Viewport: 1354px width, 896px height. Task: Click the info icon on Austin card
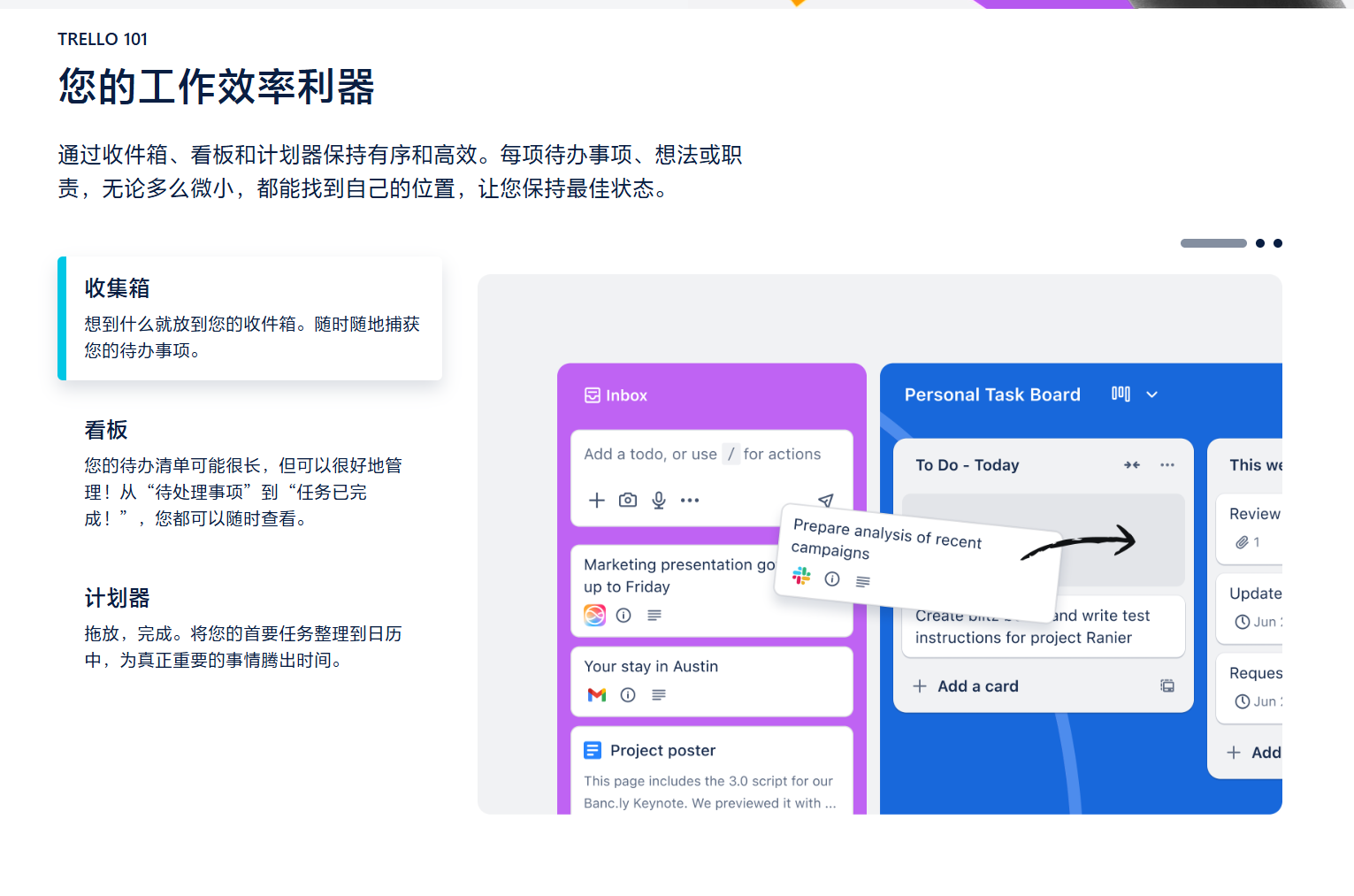[x=628, y=695]
